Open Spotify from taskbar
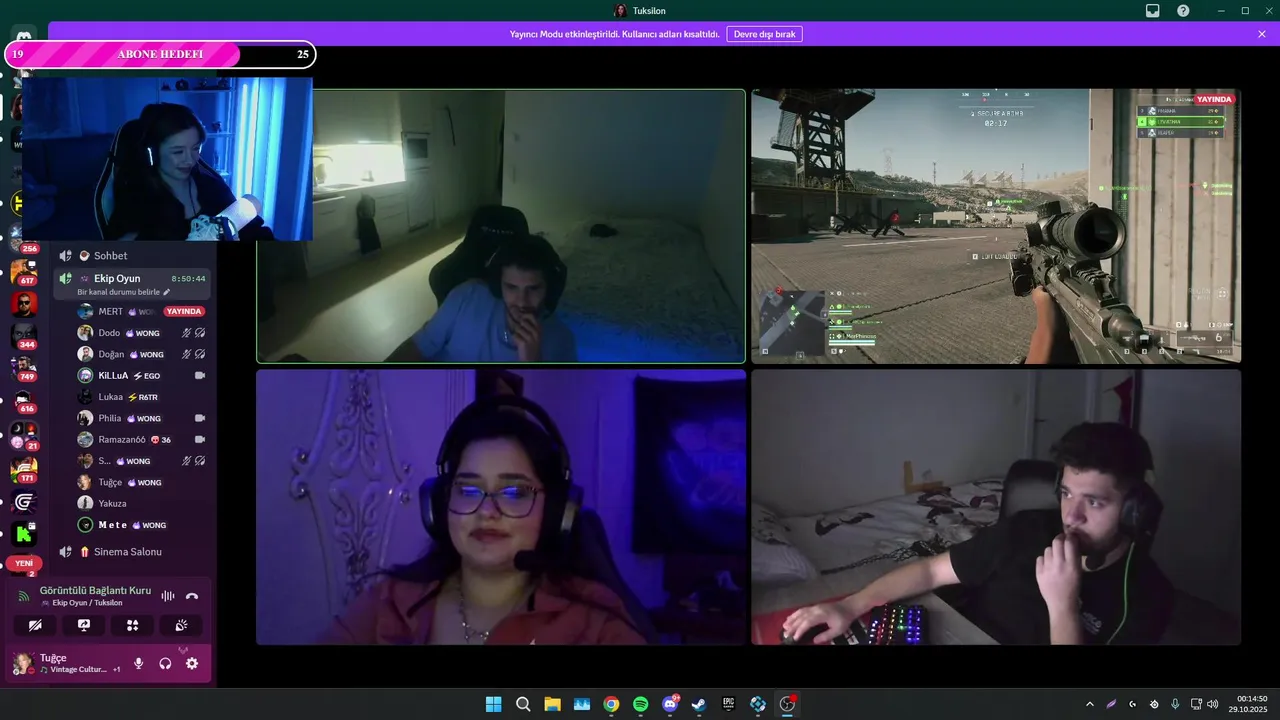1280x720 pixels. (x=640, y=704)
